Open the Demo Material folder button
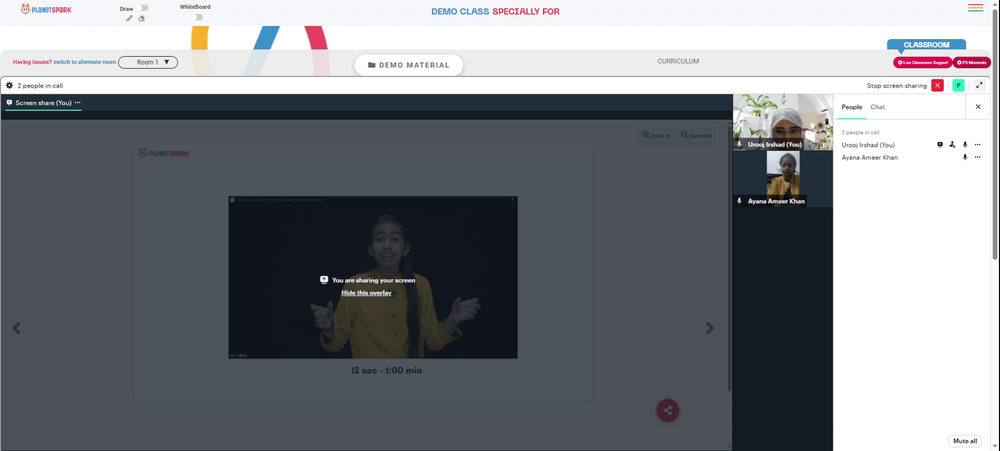Image resolution: width=1000 pixels, height=451 pixels. (409, 65)
